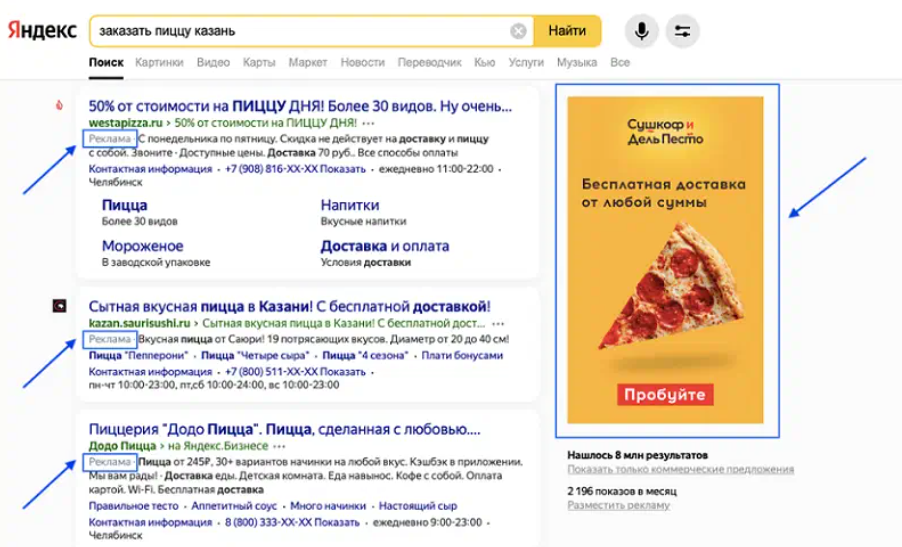Click the Яндекс logo
The width and height of the screenshot is (902, 547).
(x=42, y=30)
